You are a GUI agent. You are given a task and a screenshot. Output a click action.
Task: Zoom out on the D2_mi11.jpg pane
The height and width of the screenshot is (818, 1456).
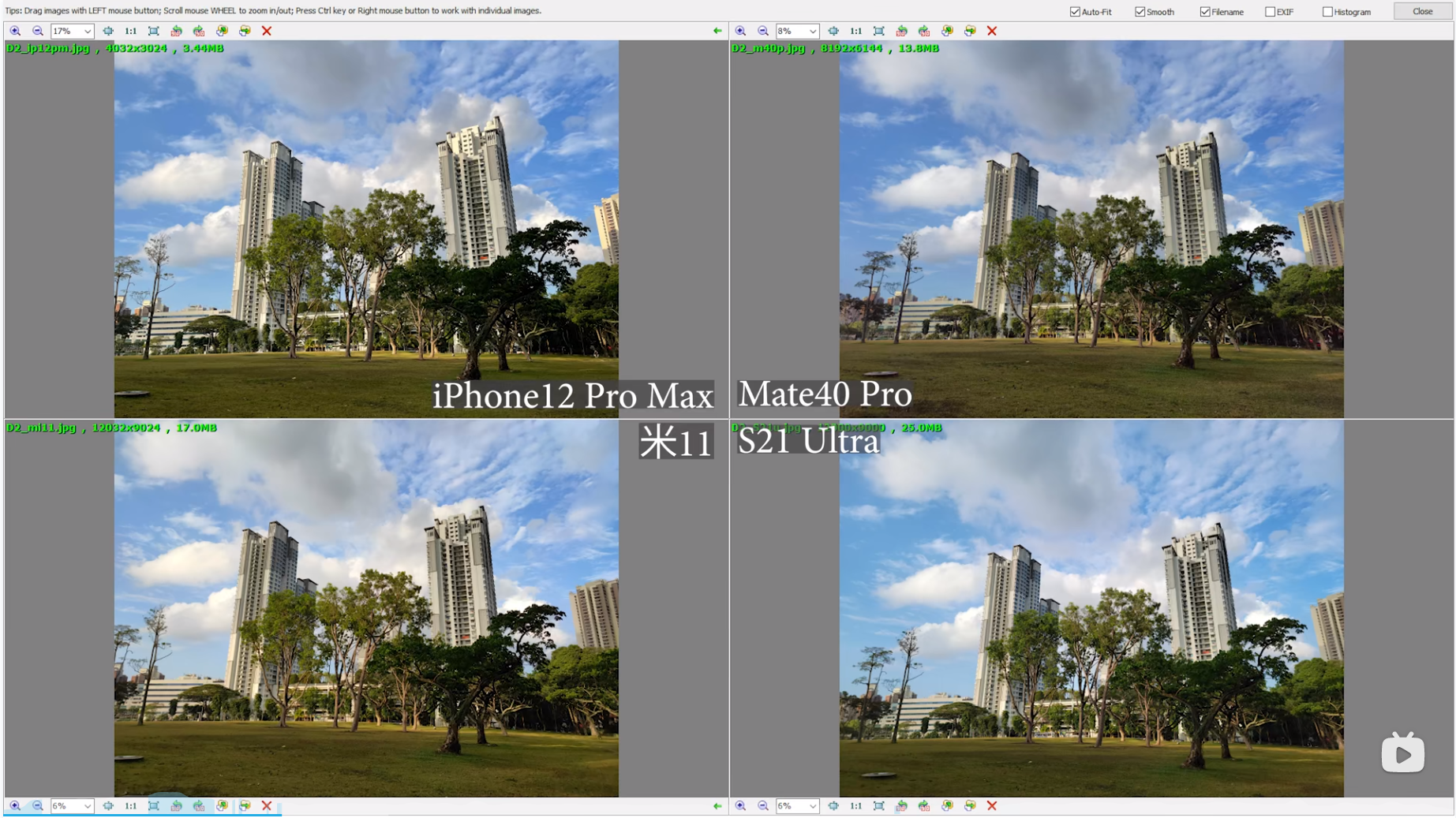click(37, 805)
